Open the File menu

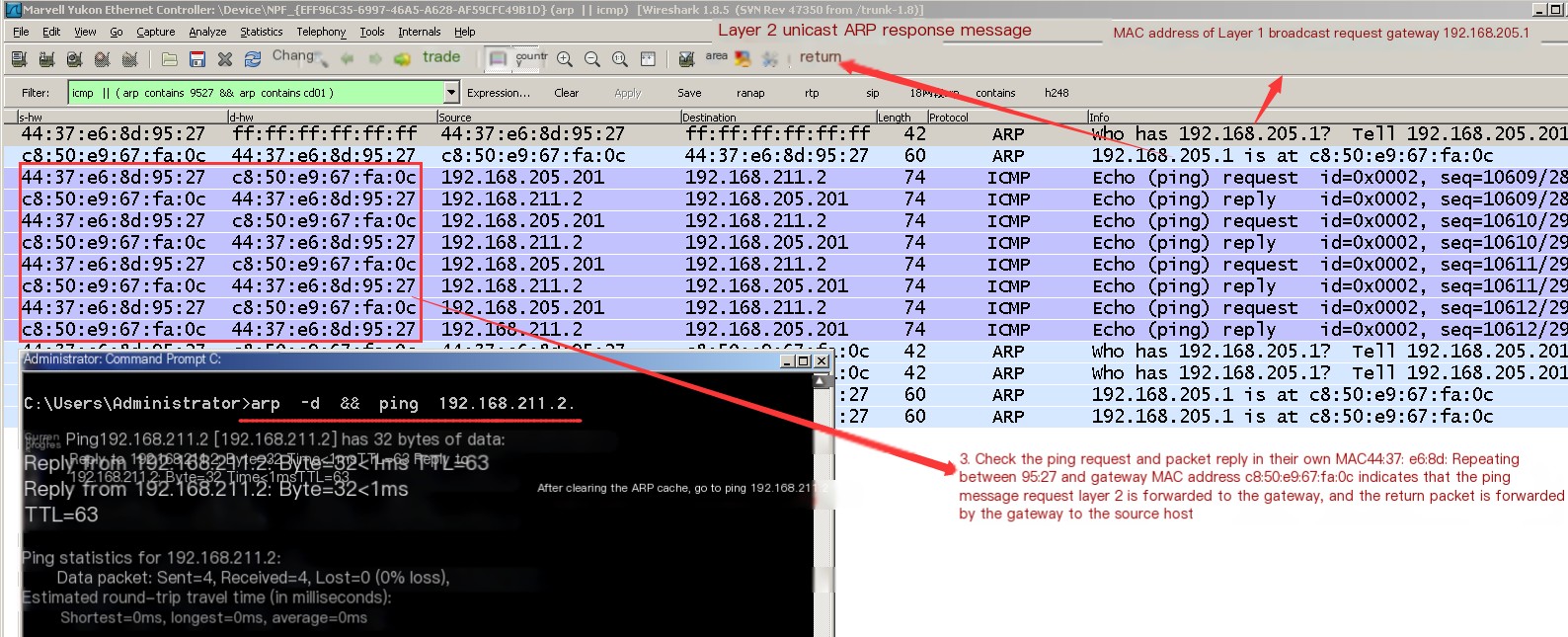pos(21,32)
